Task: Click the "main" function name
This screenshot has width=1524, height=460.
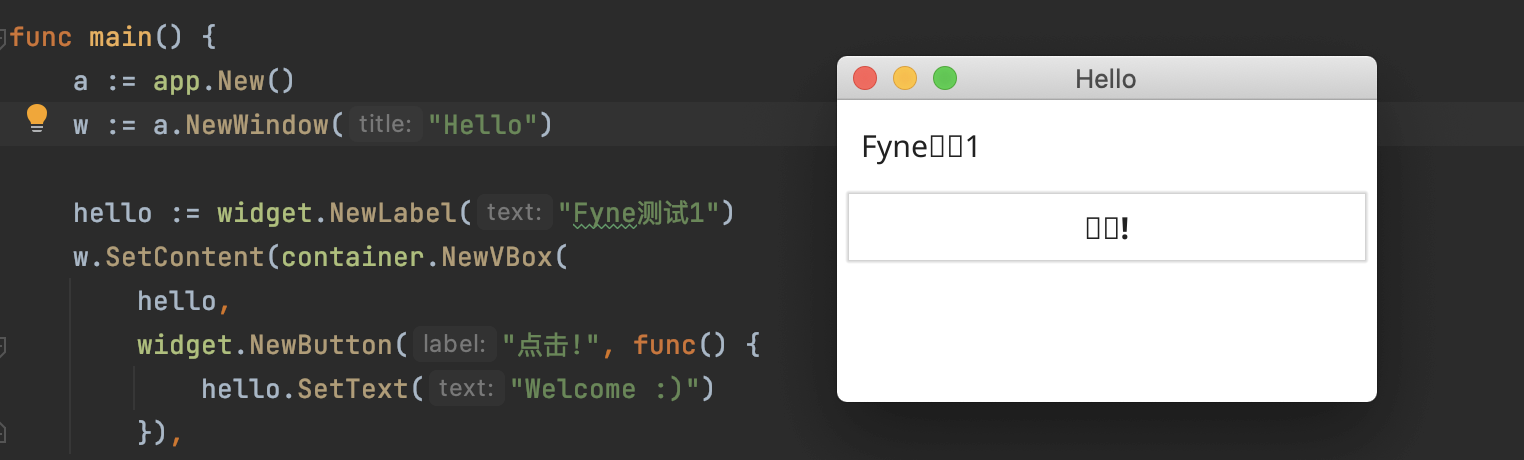Action: pos(120,38)
